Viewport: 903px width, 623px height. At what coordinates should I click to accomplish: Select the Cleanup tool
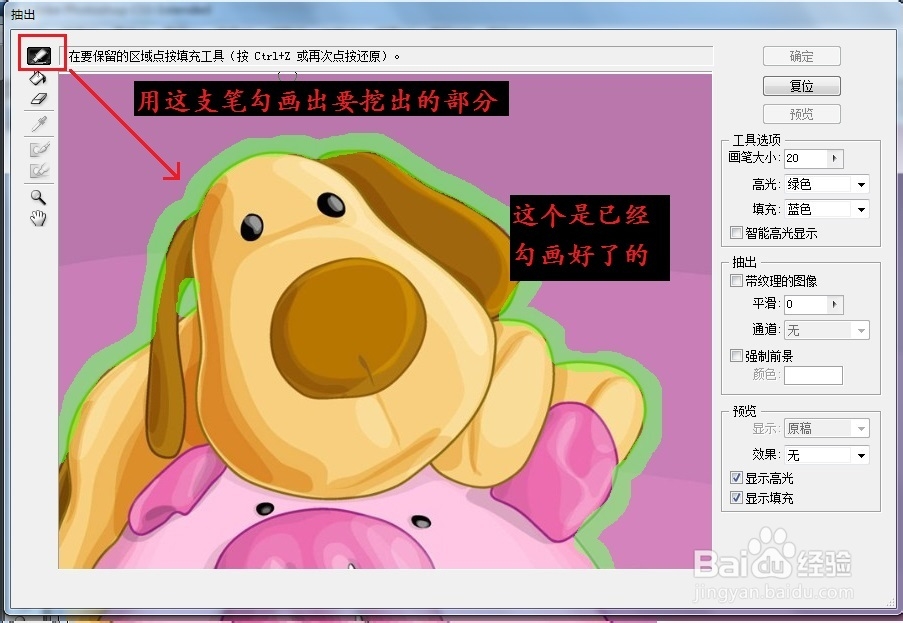click(x=39, y=149)
